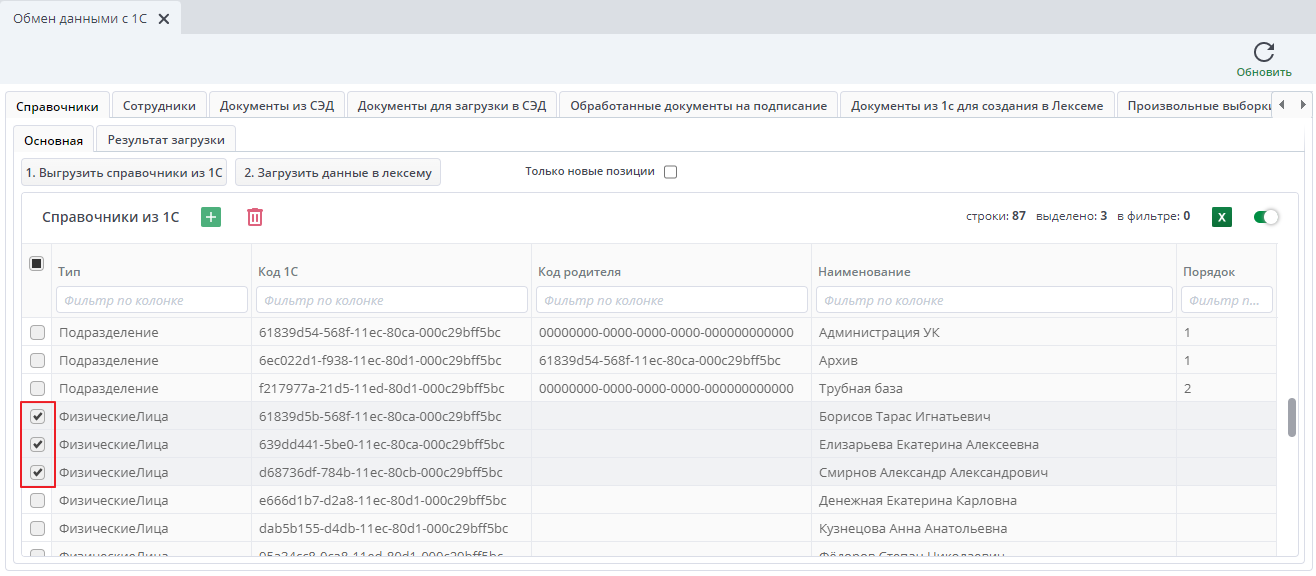Close the Обмен данными с 1С tab
1316x576 pixels.
pyautogui.click(x=164, y=19)
